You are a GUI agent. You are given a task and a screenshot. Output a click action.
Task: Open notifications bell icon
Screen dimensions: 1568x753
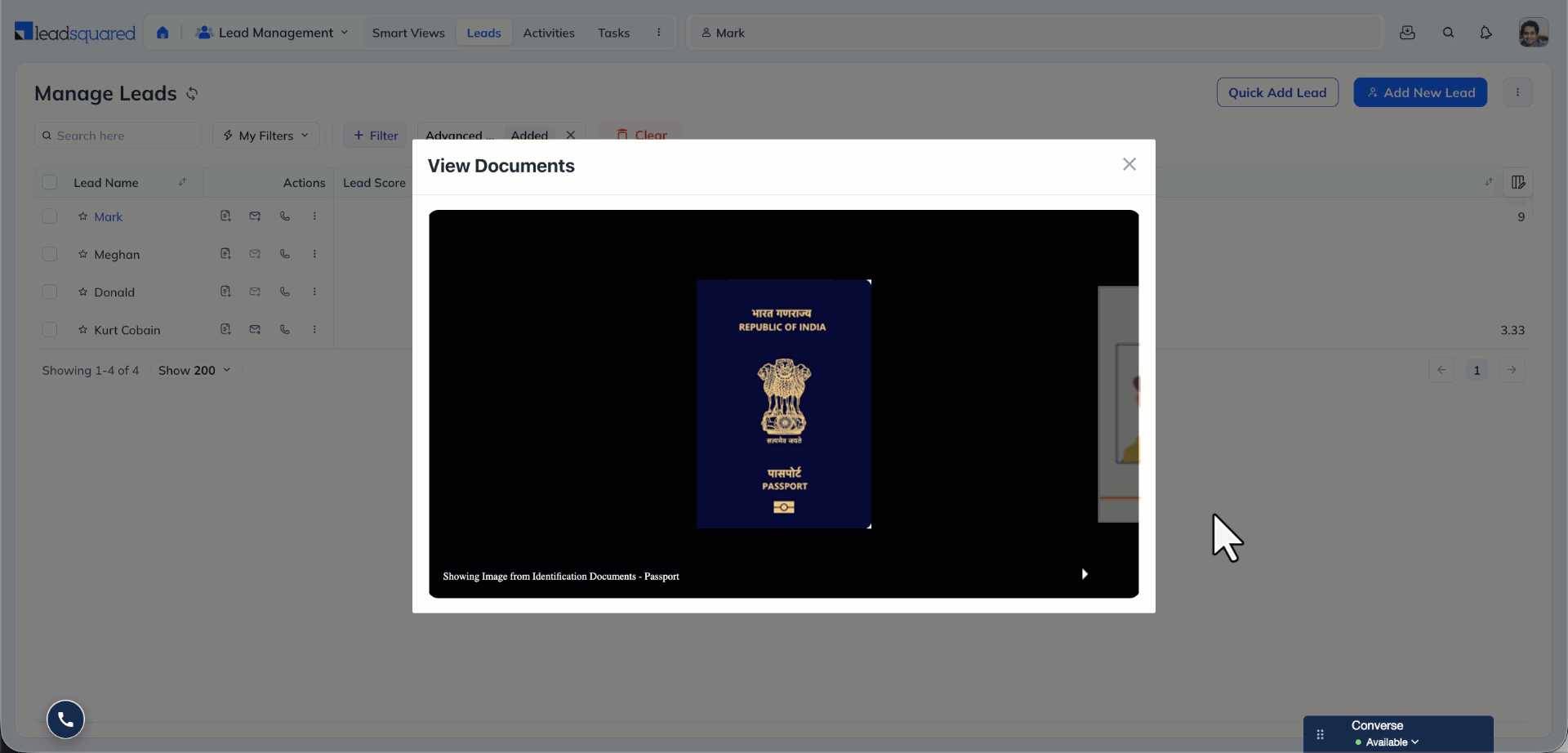(x=1486, y=33)
